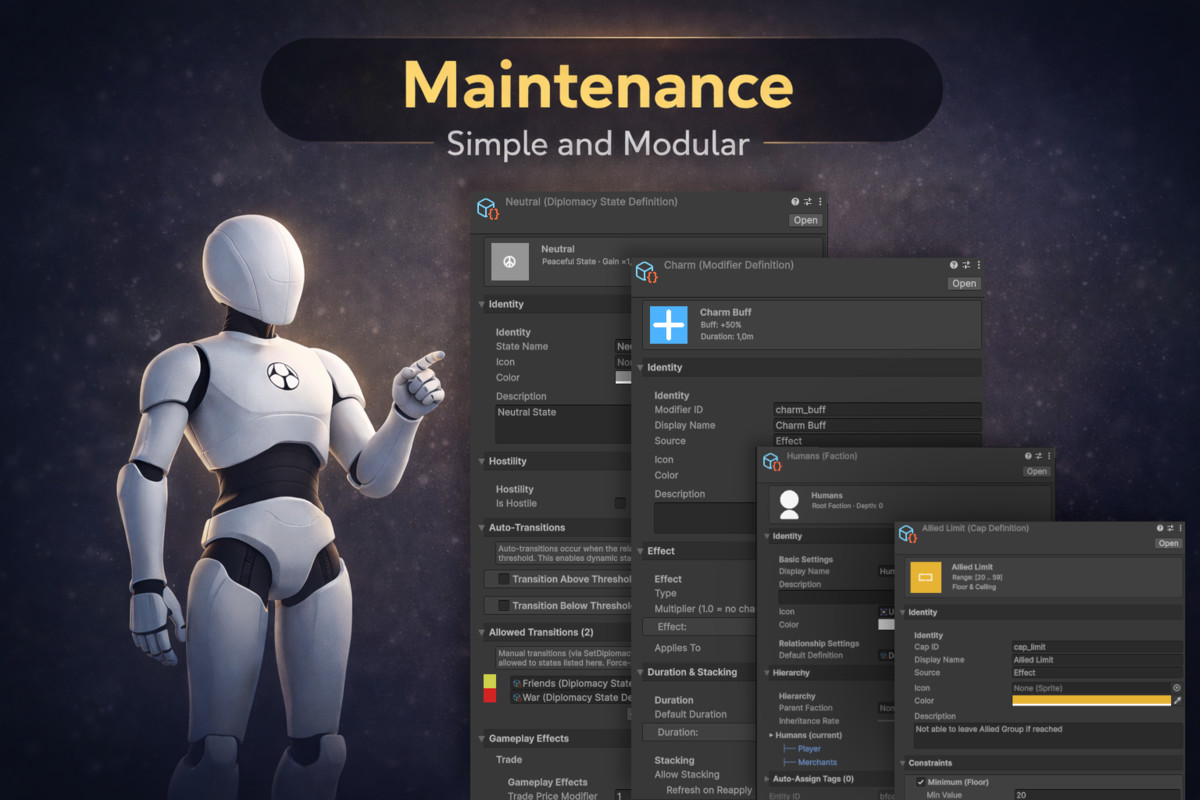This screenshot has height=800, width=1200.
Task: Collapse the Gameplay Effects section
Action: click(x=480, y=738)
